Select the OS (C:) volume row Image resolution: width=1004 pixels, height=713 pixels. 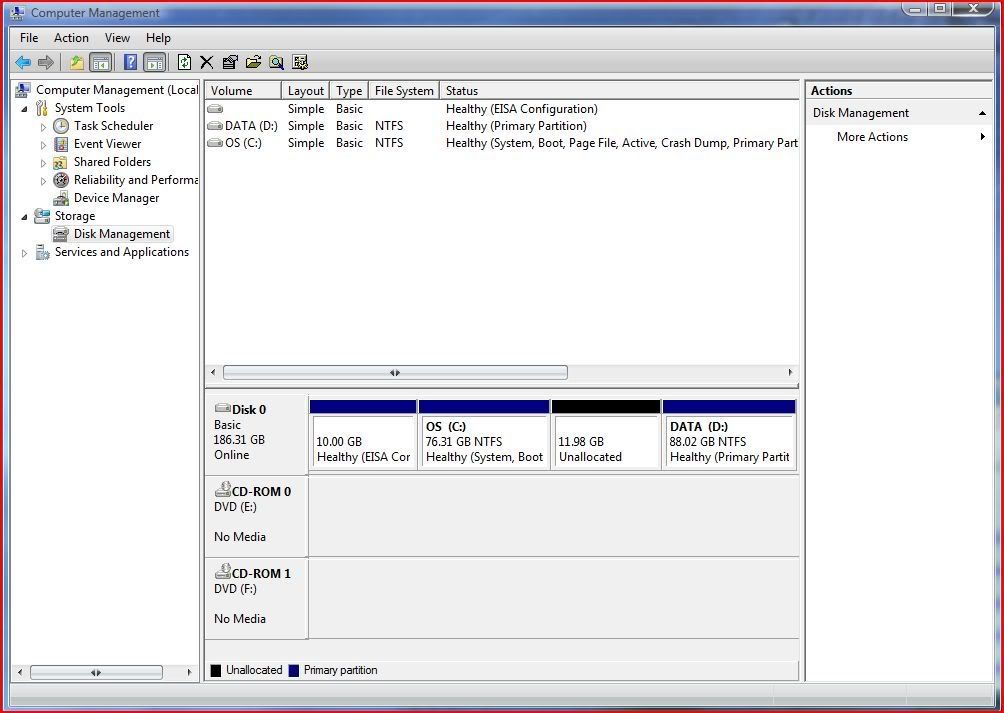click(502, 143)
